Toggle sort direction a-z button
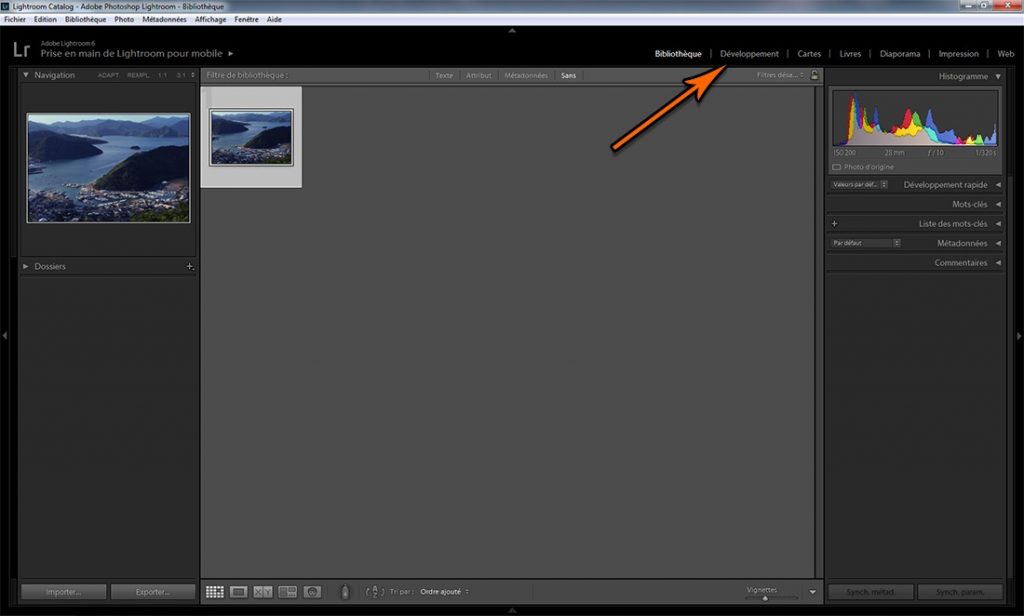 (375, 592)
